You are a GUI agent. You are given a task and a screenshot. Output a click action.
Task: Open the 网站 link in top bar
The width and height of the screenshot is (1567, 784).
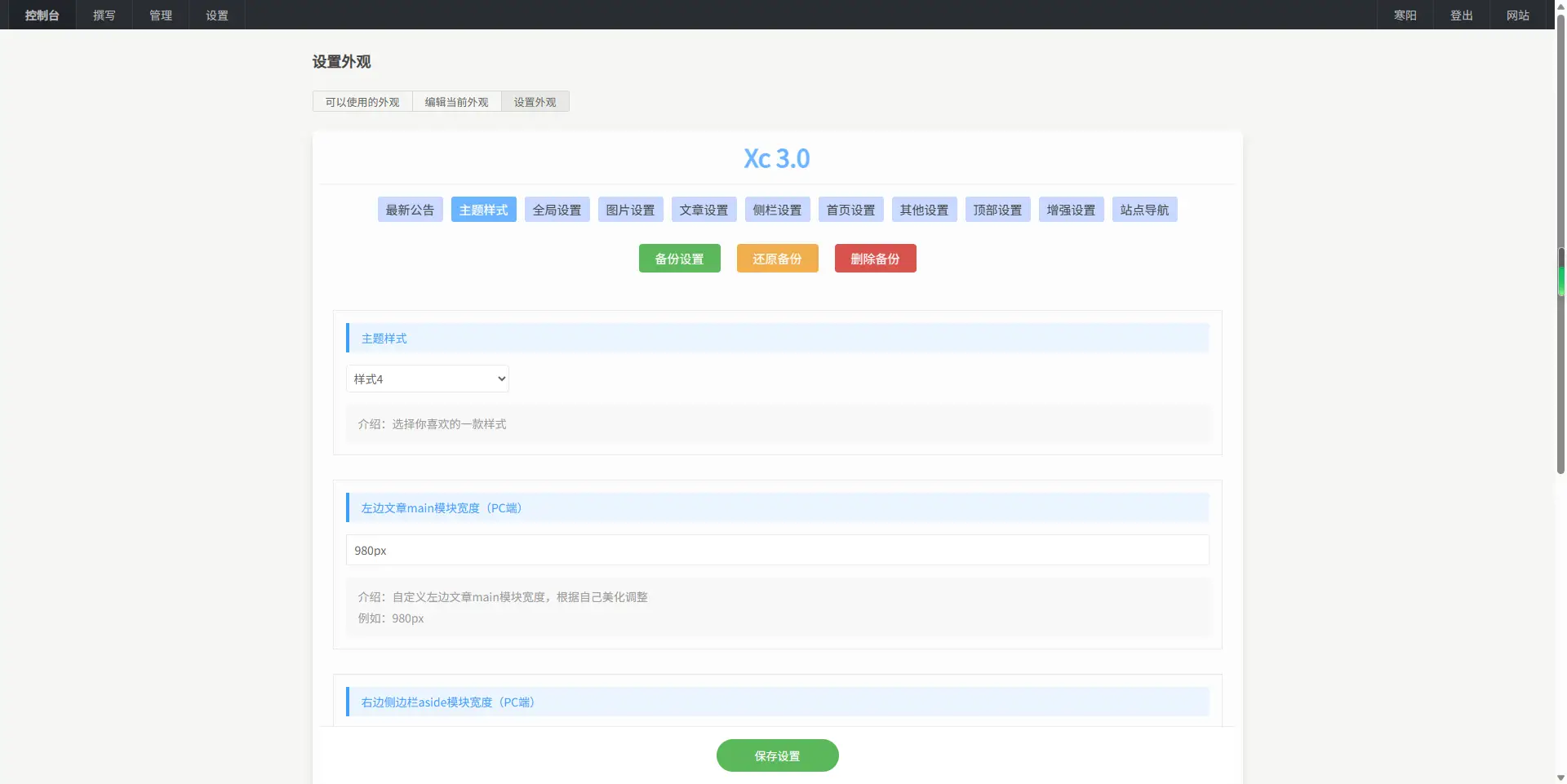pyautogui.click(x=1517, y=16)
